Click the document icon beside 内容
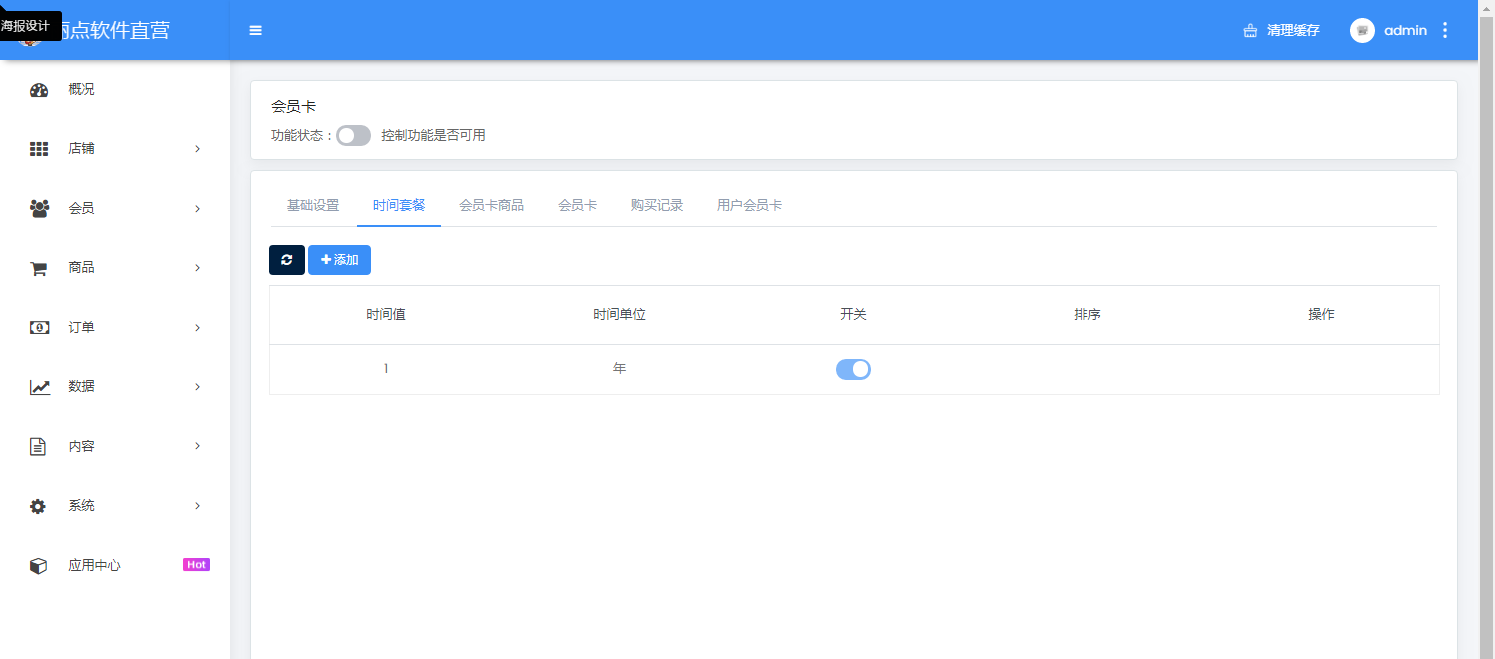The image size is (1495, 659). 38,446
